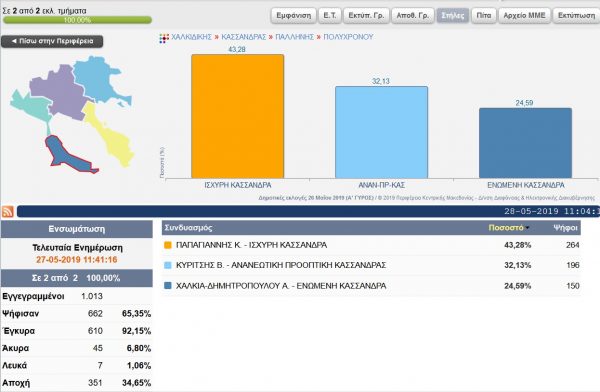Sort the table by Ψήφοι column
The height and width of the screenshot is (392, 600).
565,228
